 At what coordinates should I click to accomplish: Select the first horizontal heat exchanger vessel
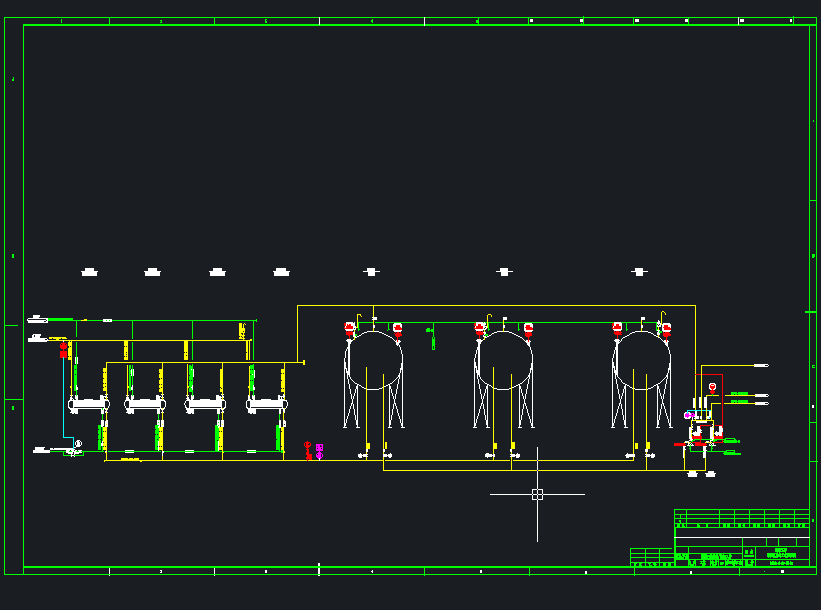point(88,404)
